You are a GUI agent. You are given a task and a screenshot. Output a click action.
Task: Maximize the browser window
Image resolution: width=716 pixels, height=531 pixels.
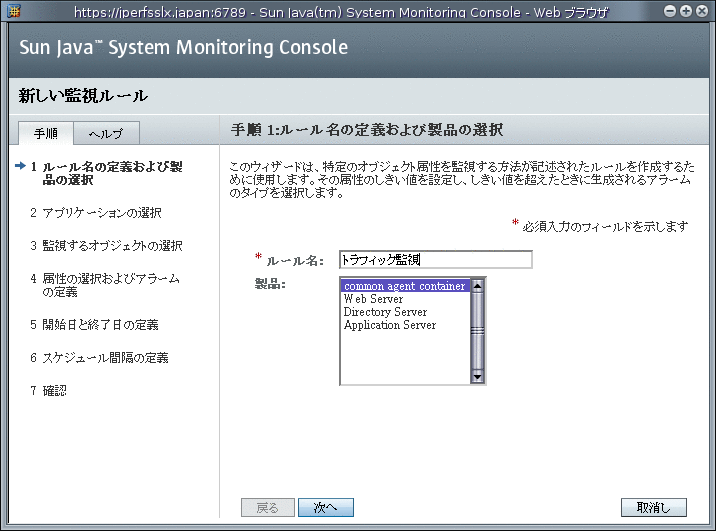[x=686, y=11]
